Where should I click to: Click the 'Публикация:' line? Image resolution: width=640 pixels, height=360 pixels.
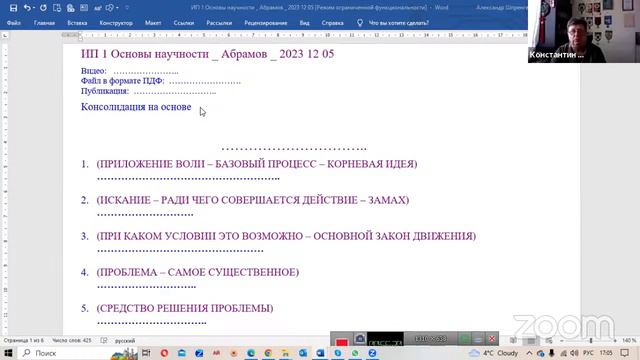(148, 91)
